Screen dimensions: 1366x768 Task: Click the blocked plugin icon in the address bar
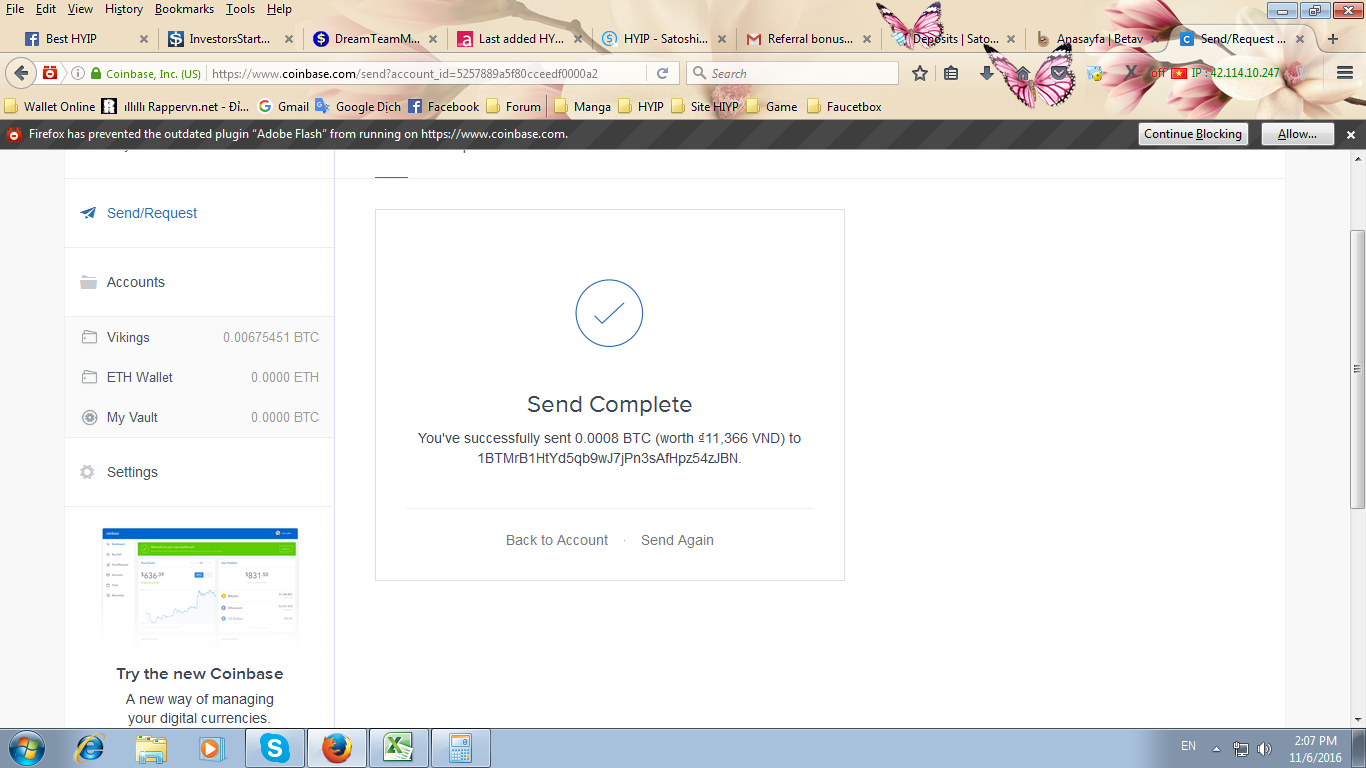click(x=50, y=73)
